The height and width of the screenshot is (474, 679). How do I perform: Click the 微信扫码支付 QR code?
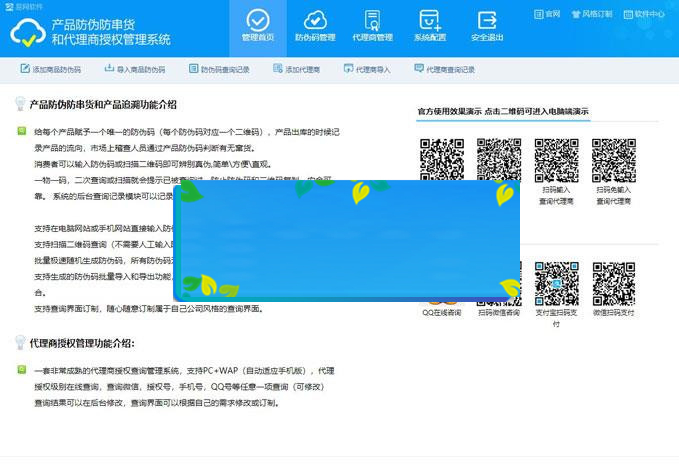(613, 283)
